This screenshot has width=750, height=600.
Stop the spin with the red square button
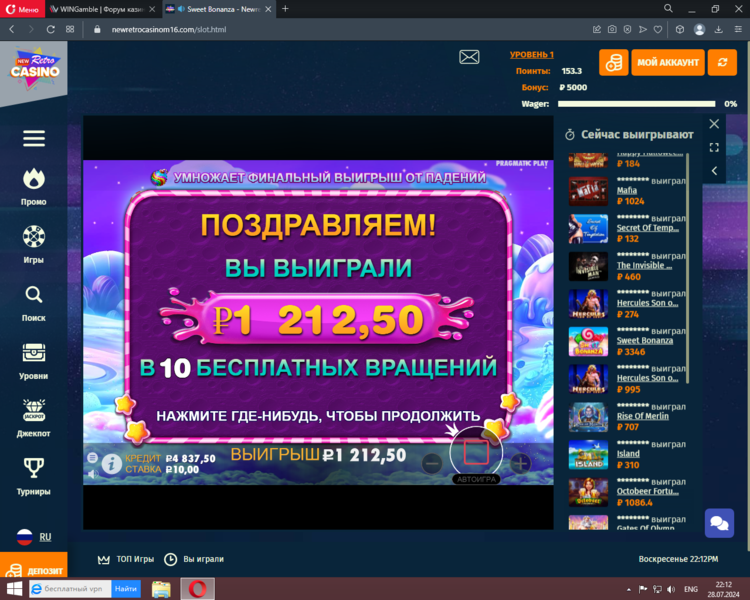click(x=476, y=452)
